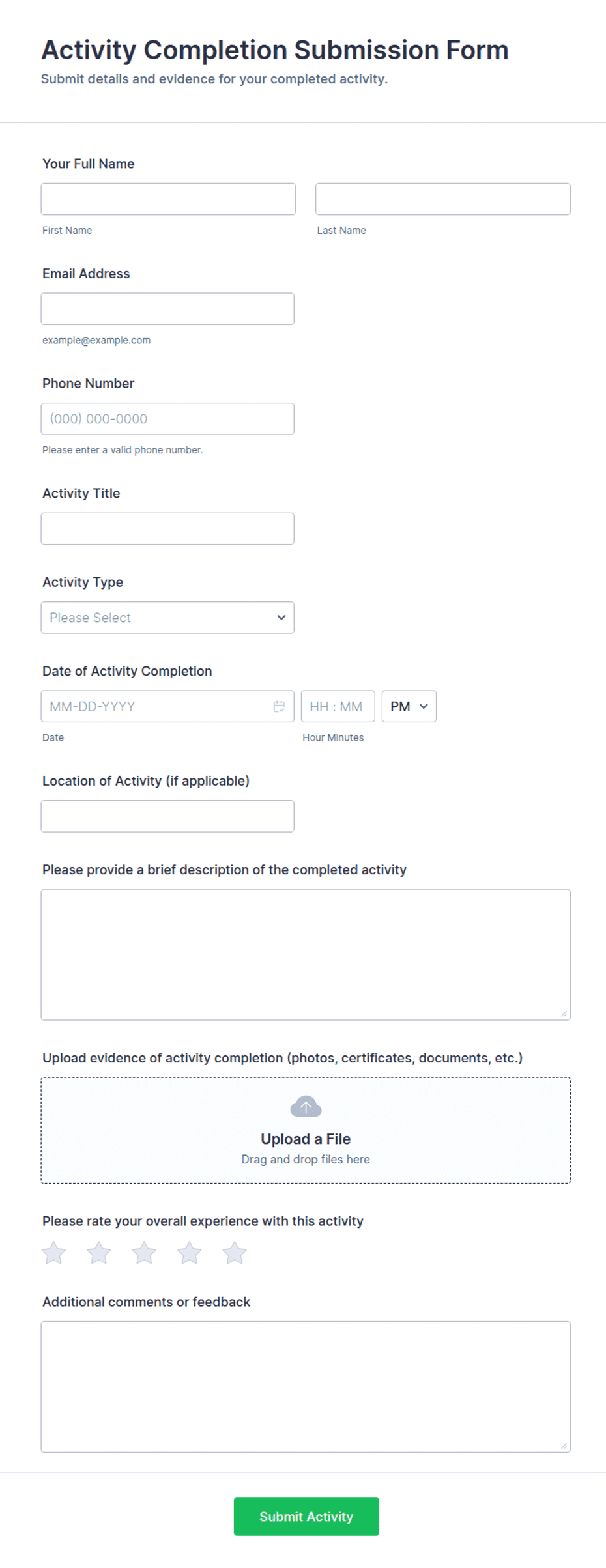Image resolution: width=606 pixels, height=1568 pixels.
Task: Open the Activity Type dropdown
Action: pyautogui.click(x=167, y=618)
